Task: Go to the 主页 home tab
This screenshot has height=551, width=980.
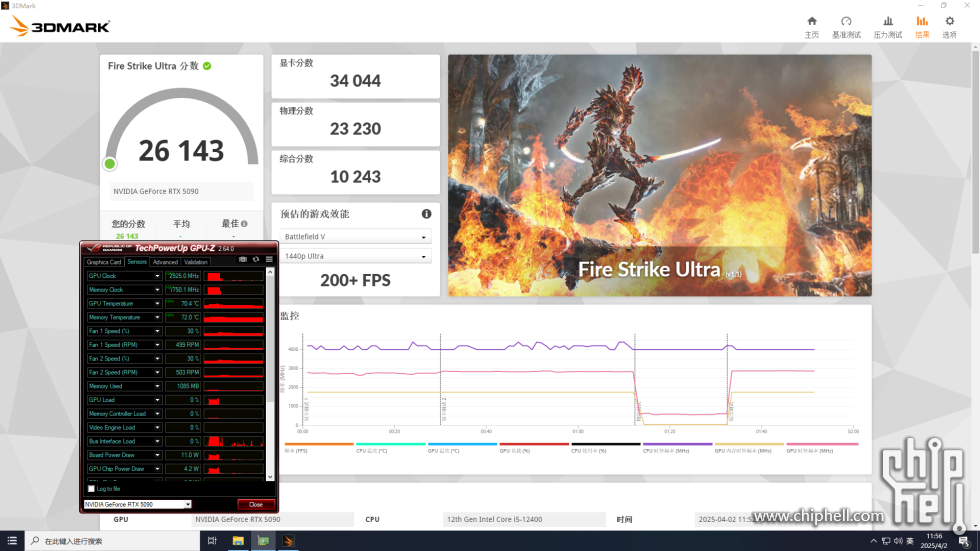Action: point(811,27)
